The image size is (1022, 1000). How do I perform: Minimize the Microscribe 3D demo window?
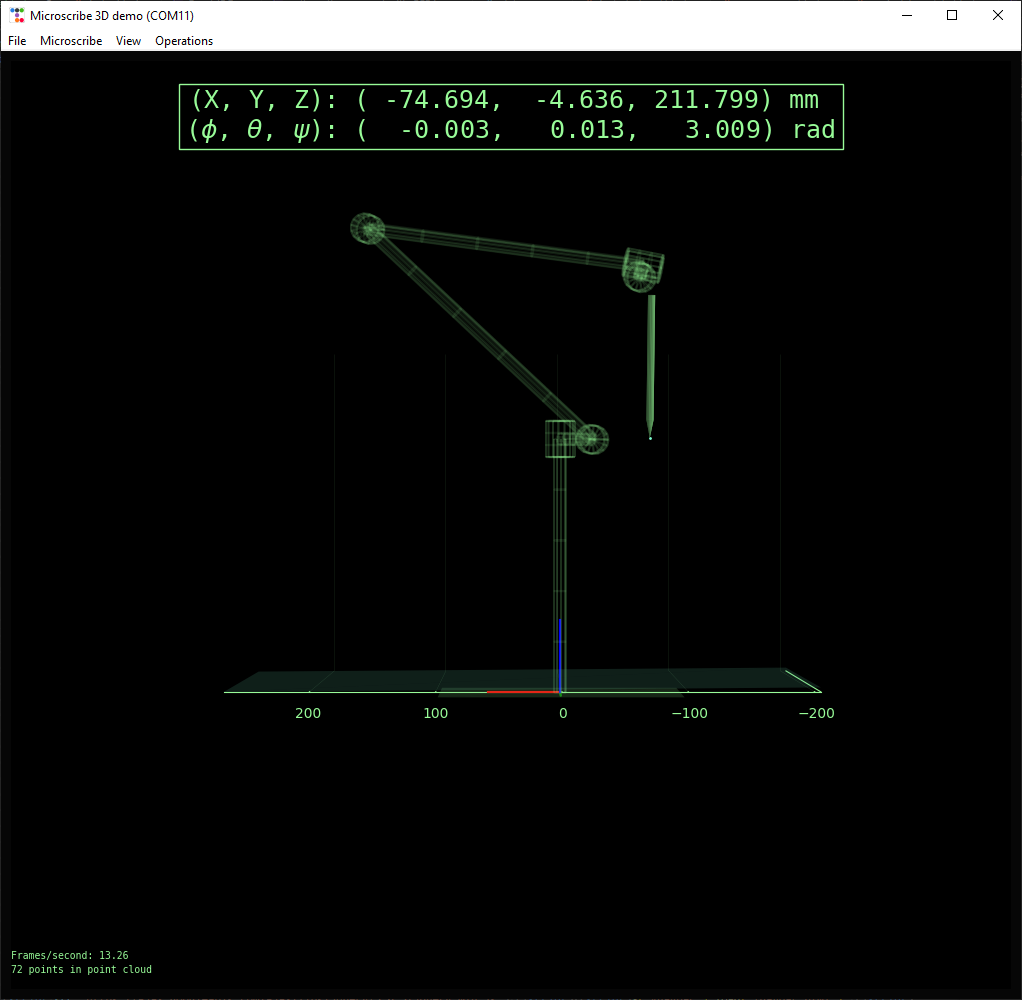coord(907,15)
